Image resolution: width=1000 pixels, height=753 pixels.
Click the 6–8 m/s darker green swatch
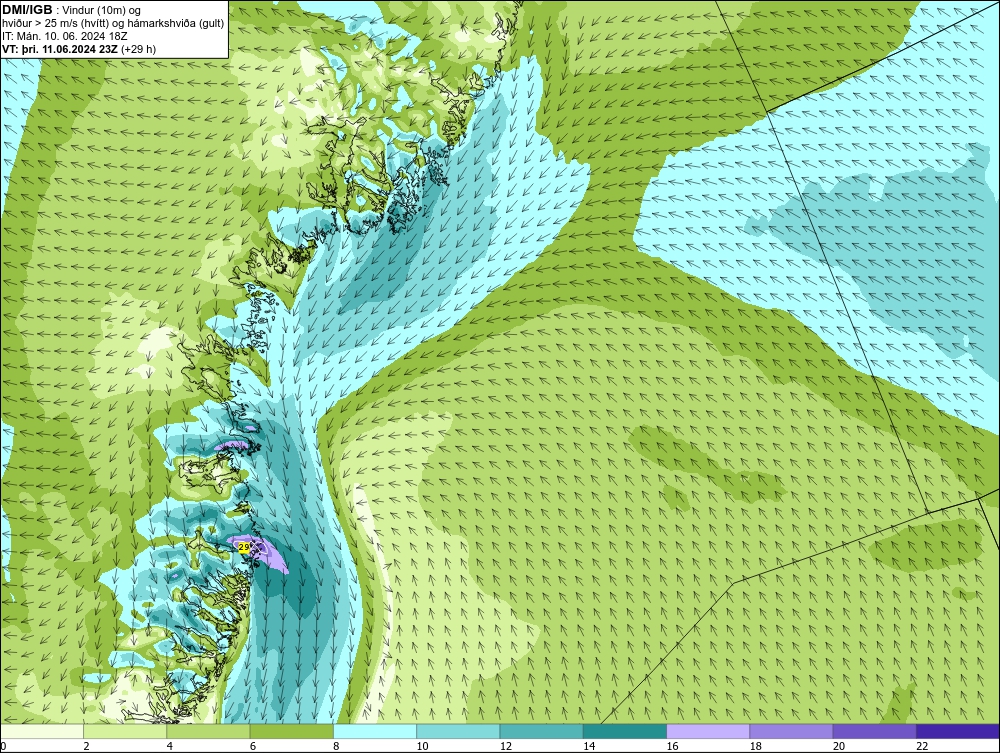pyautogui.click(x=291, y=731)
